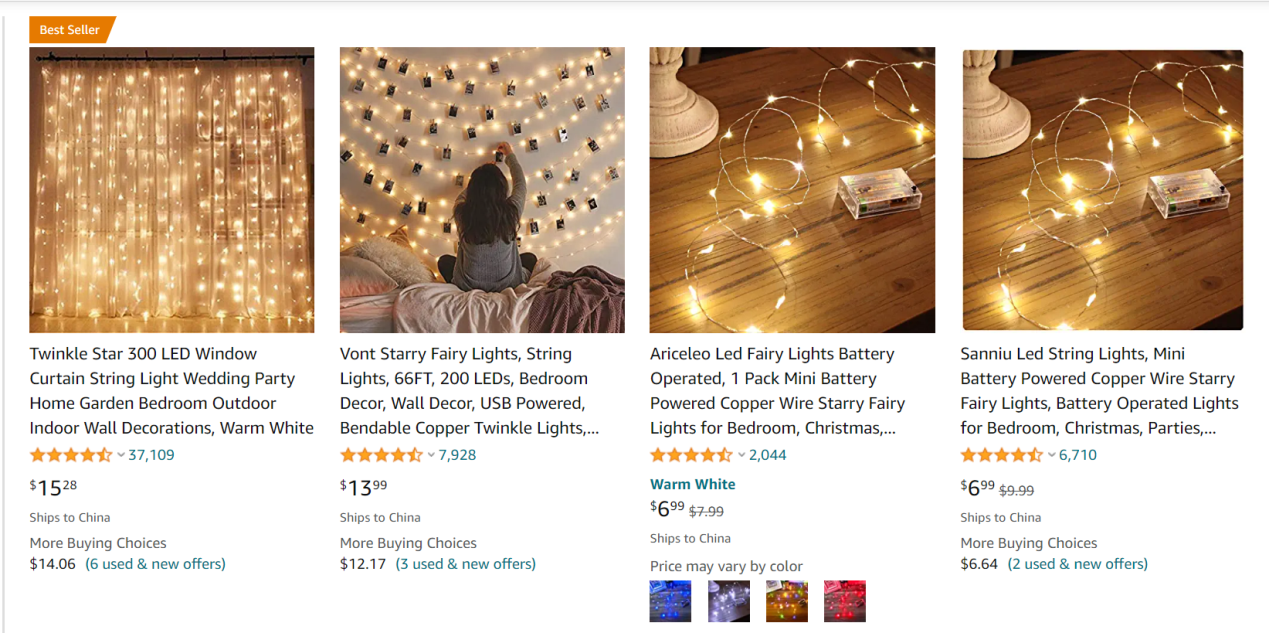Select the red color swatch
This screenshot has width=1269, height=633.
(845, 602)
